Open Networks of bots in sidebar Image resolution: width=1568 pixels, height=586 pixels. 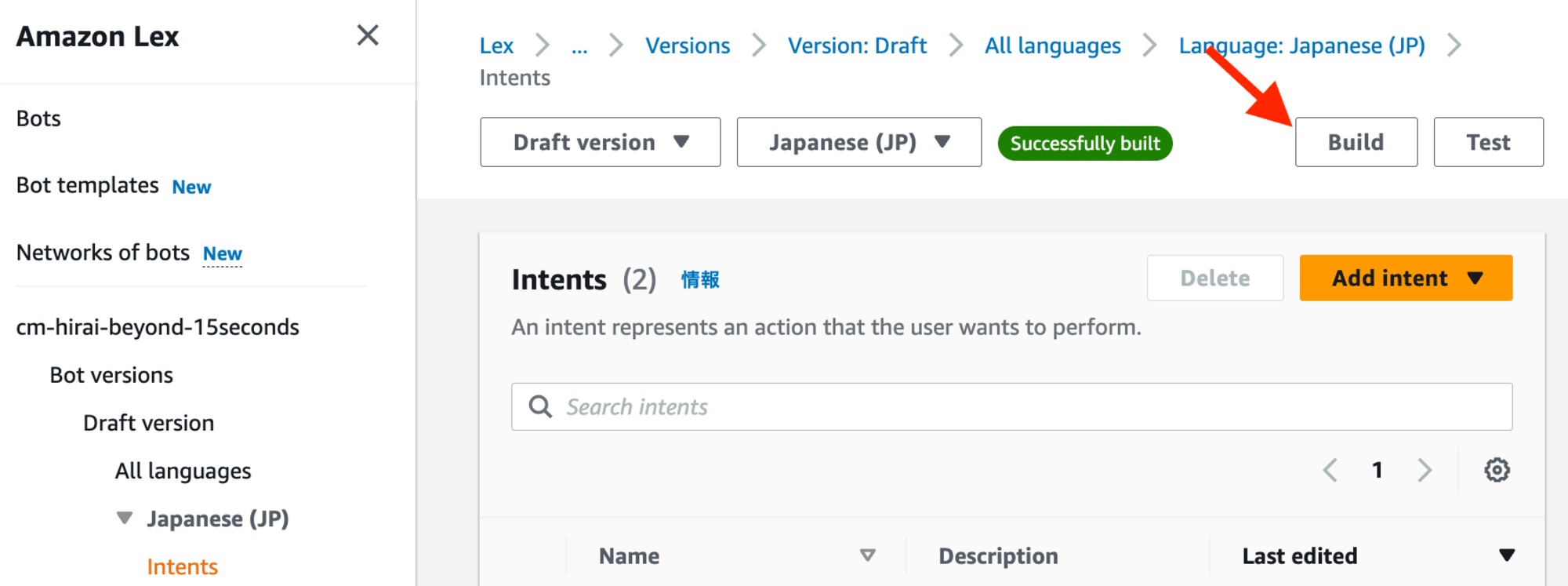coord(103,253)
